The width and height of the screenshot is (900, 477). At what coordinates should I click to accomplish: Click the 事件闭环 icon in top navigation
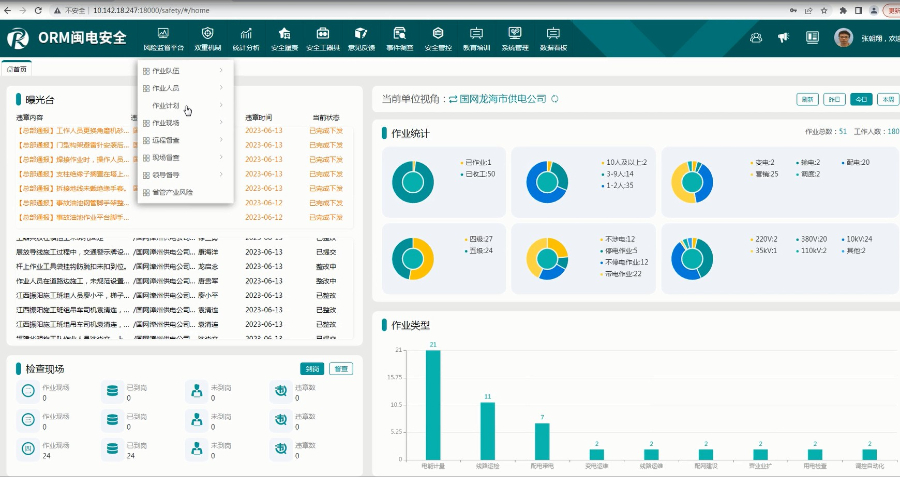[399, 35]
